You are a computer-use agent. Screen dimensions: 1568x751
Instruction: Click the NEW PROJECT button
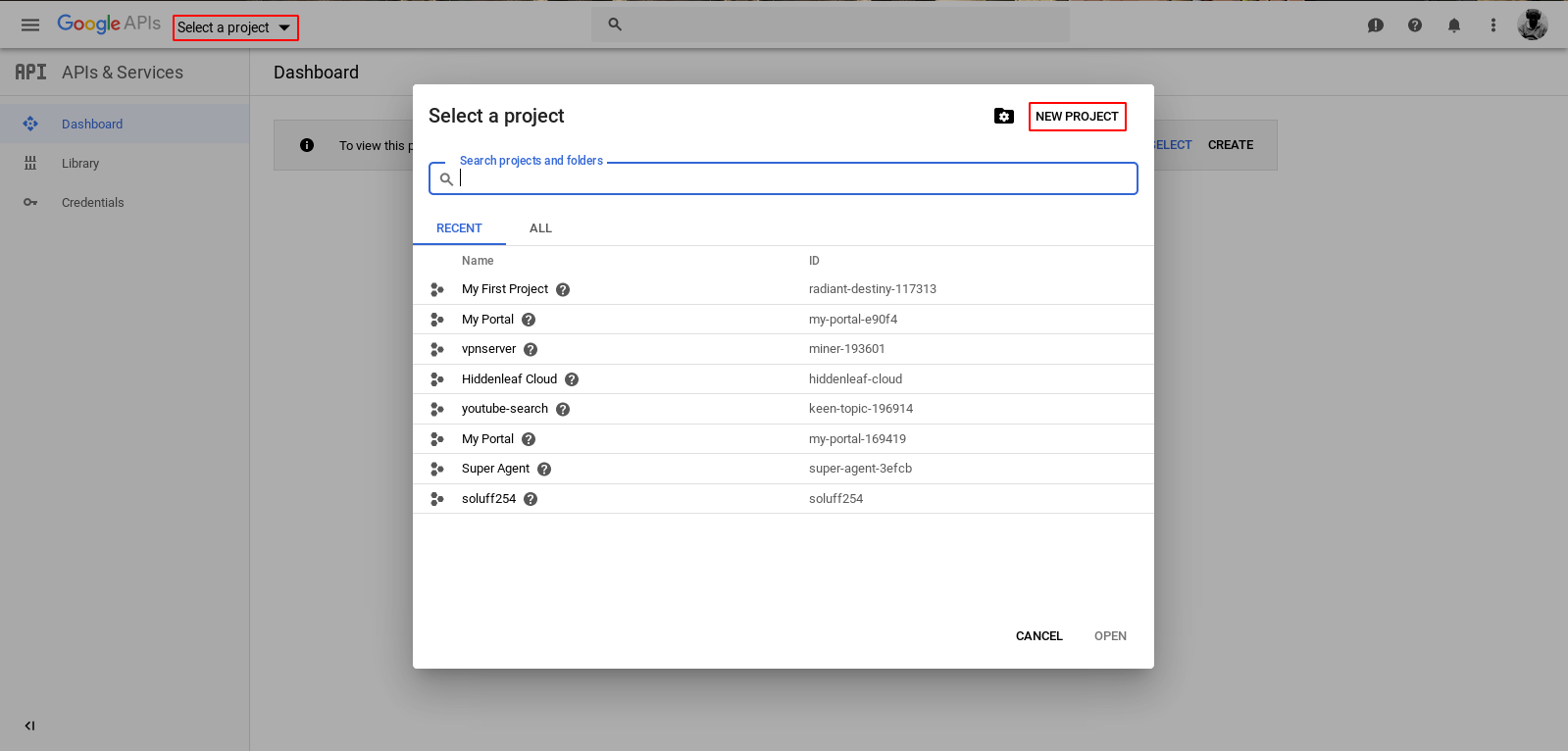point(1077,117)
